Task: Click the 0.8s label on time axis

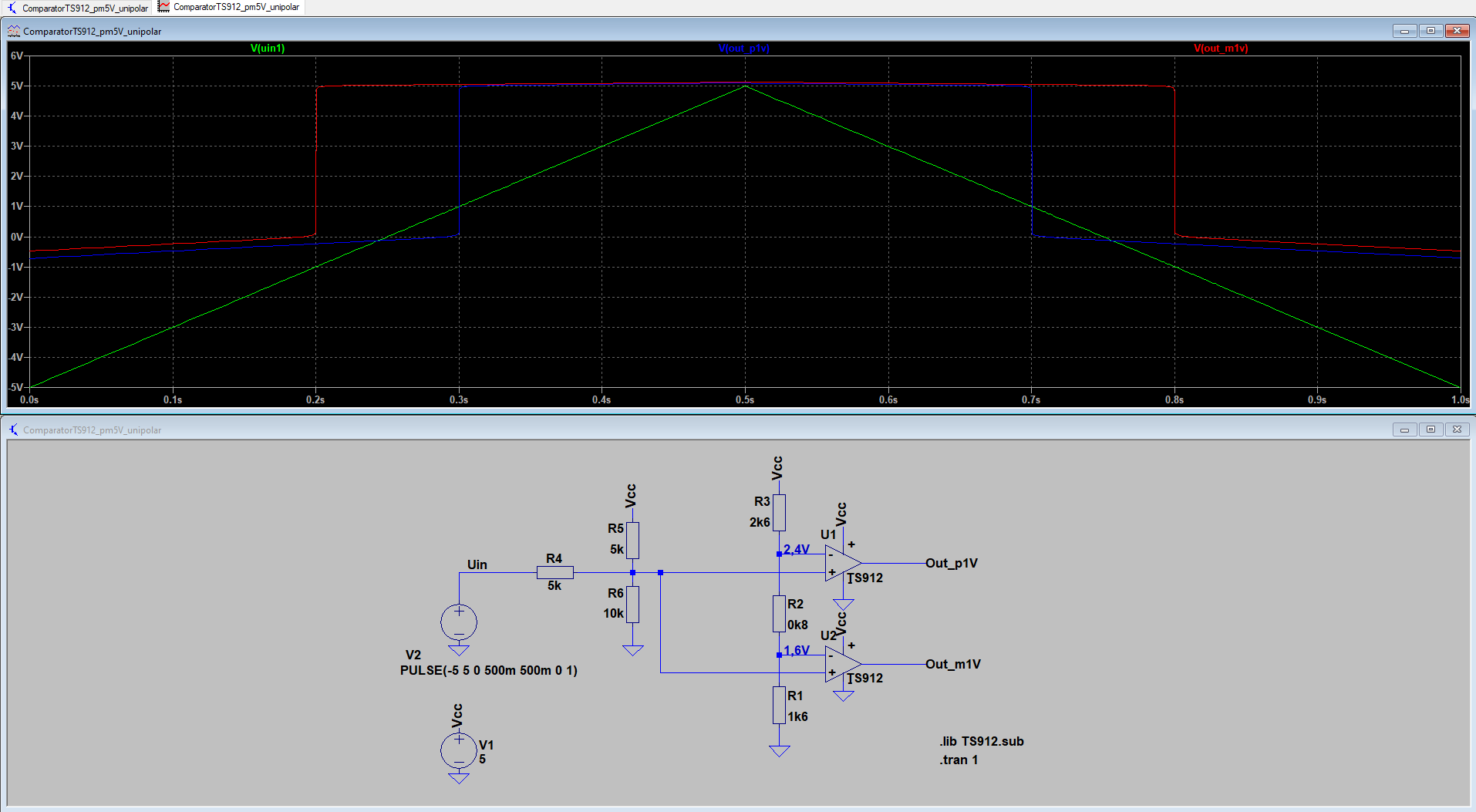Action: [x=1174, y=399]
